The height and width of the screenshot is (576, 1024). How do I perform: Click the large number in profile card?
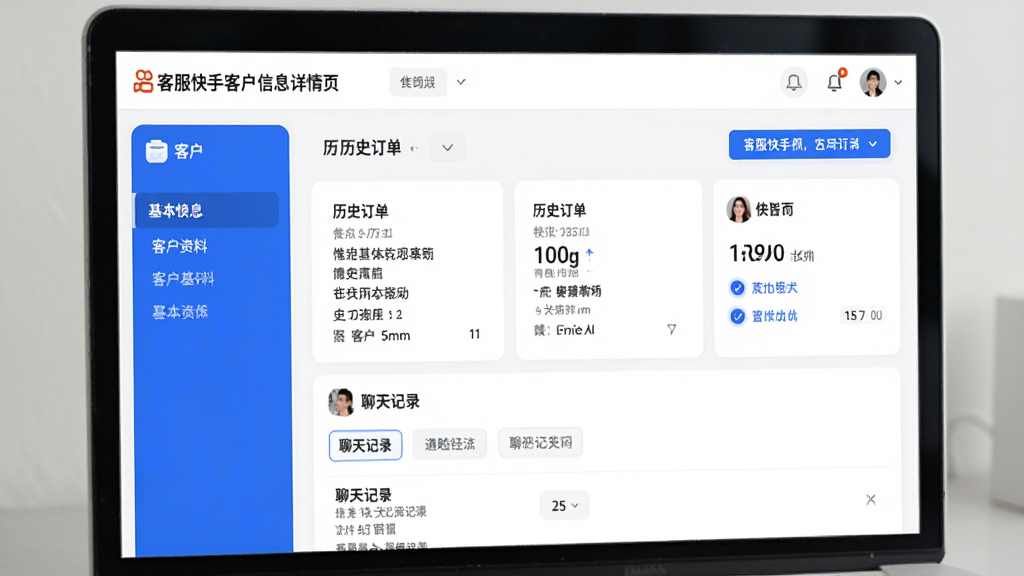(756, 253)
